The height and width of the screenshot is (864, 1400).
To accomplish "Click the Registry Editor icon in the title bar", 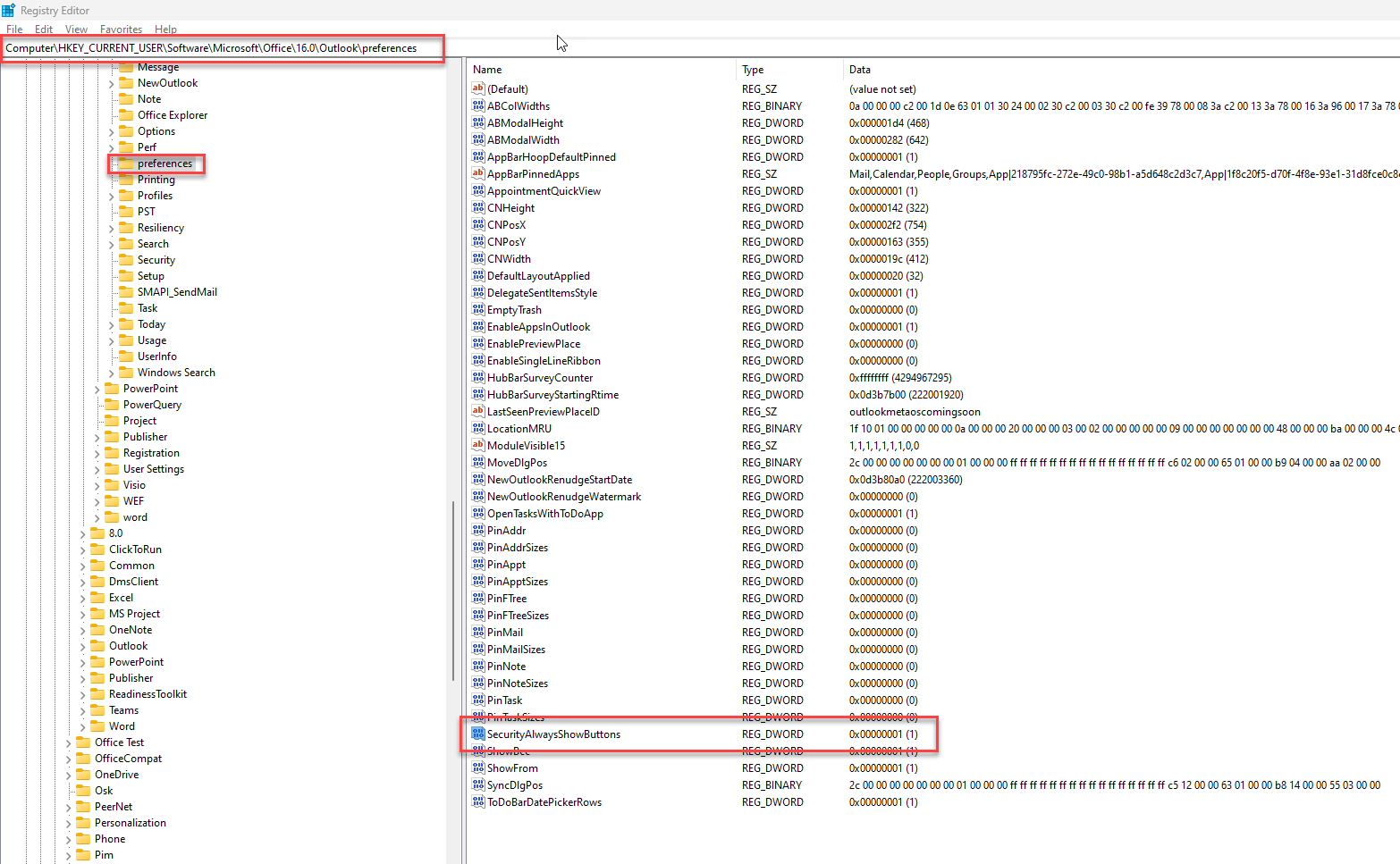I will click(x=8, y=10).
